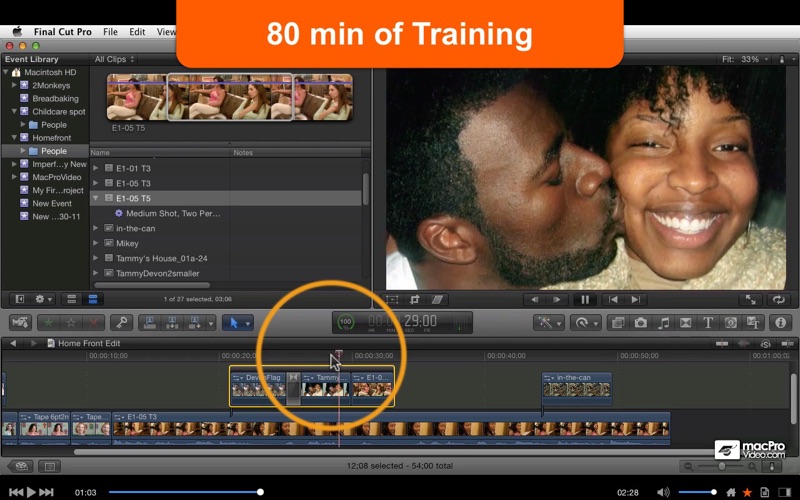The width and height of the screenshot is (800, 500).
Task: Click the in-the-can clip in timeline
Action: tap(577, 388)
